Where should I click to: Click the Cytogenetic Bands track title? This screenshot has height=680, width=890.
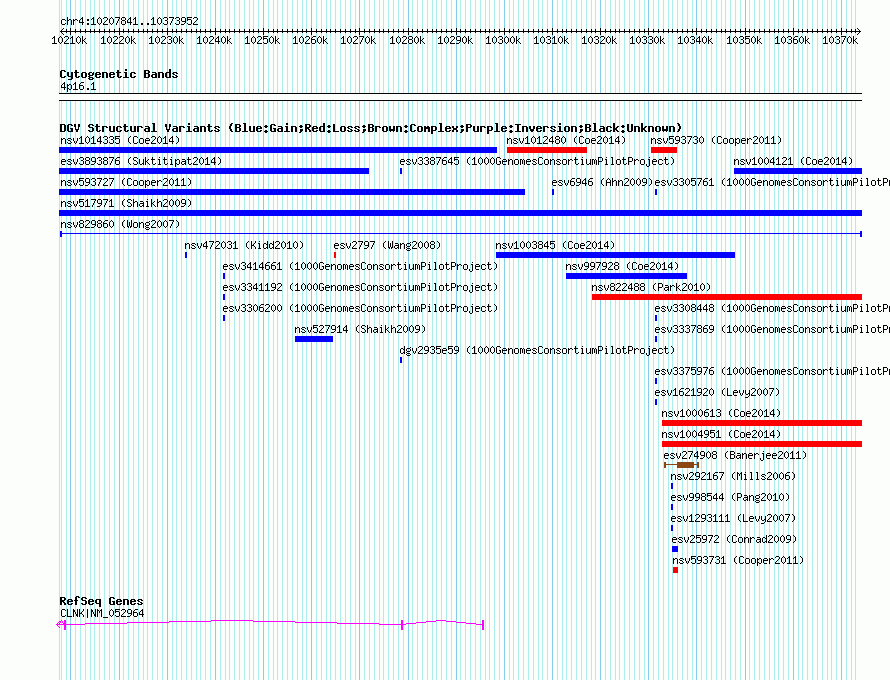click(x=119, y=74)
